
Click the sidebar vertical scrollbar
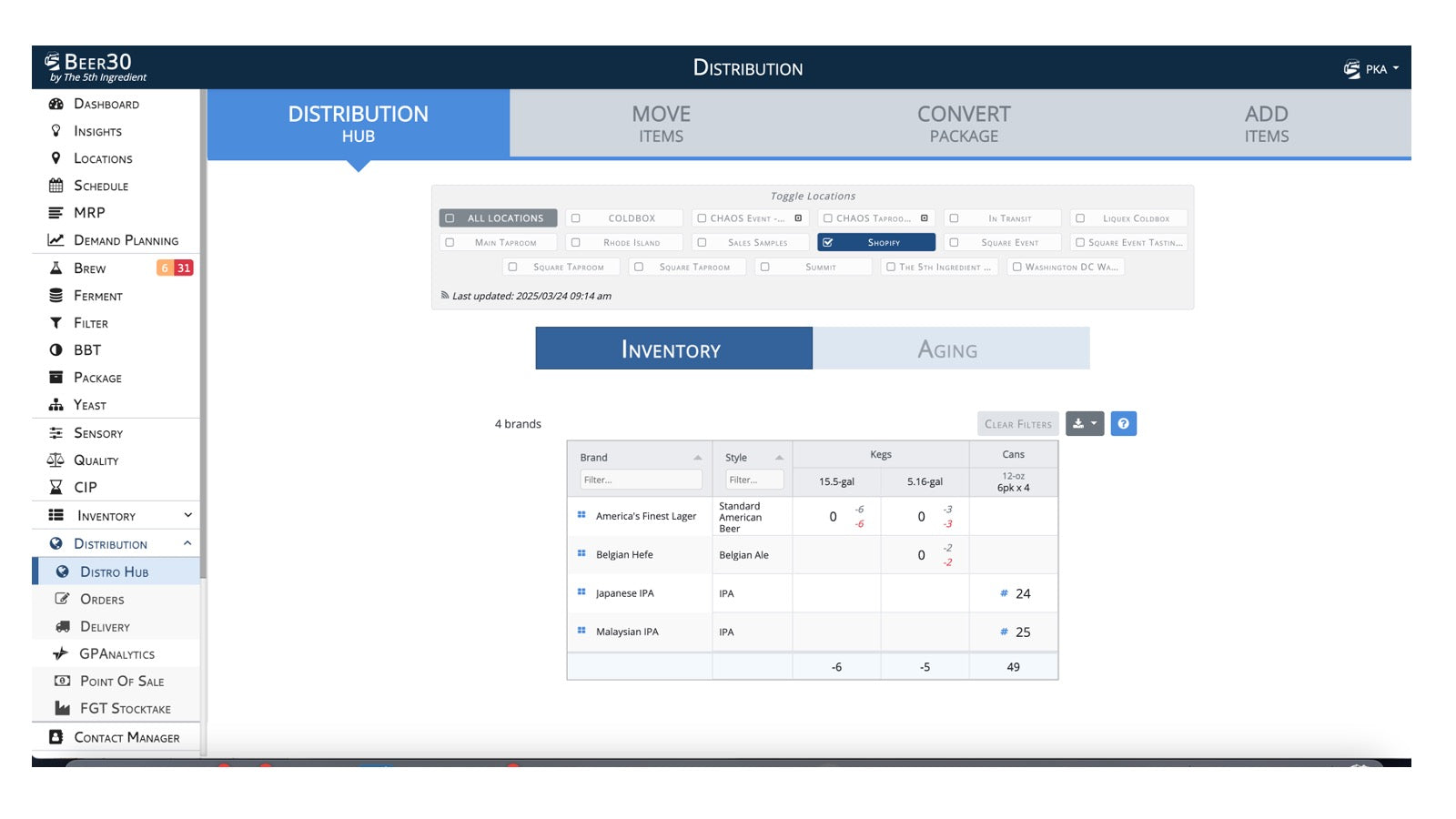point(204,364)
